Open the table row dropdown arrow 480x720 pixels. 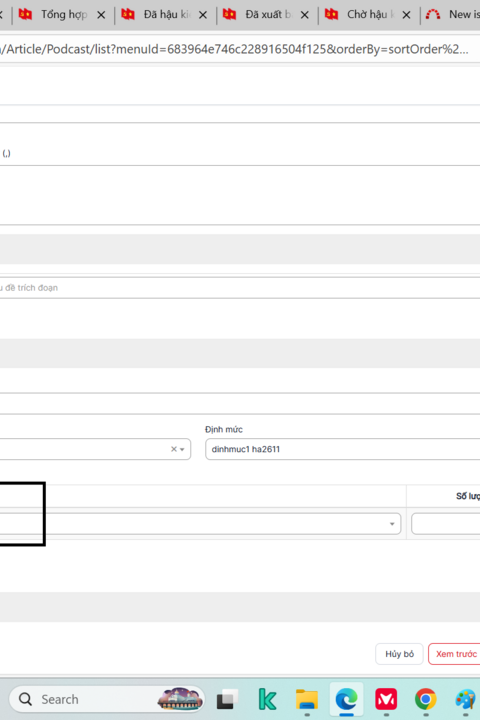(392, 524)
